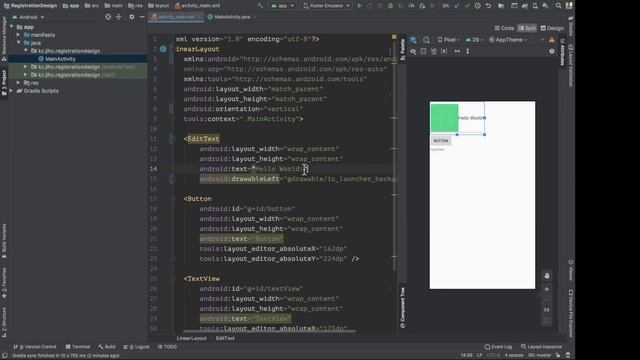Open the API 29 version dropdown

point(474,40)
